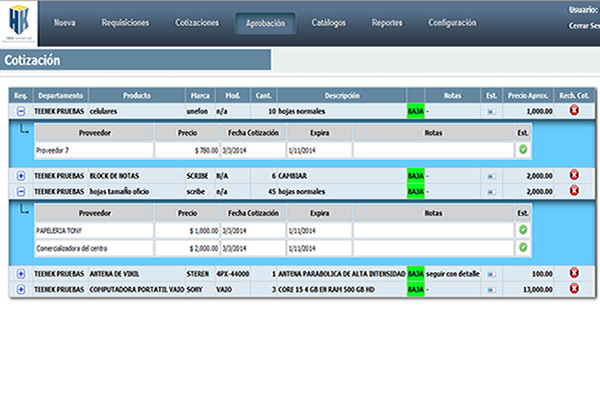Screen dimensions: 600x400
Task: Click status icon in ANTENA DE VINIL row
Action: tap(491, 273)
